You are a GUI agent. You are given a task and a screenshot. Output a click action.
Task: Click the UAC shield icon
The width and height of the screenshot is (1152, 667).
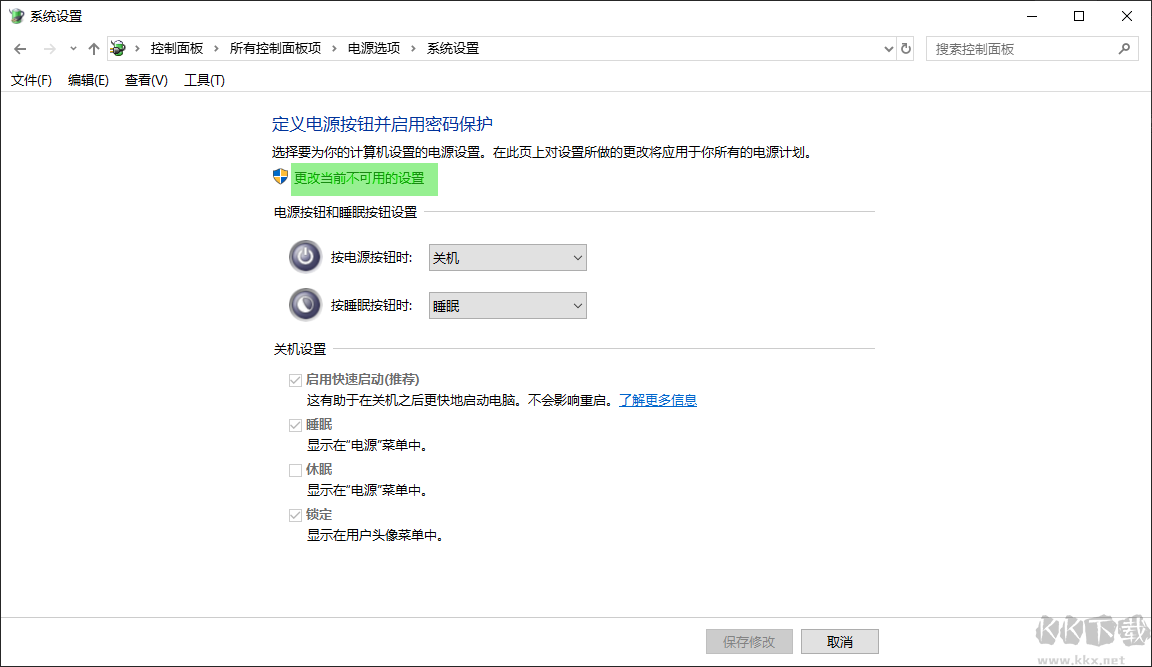(x=277, y=178)
